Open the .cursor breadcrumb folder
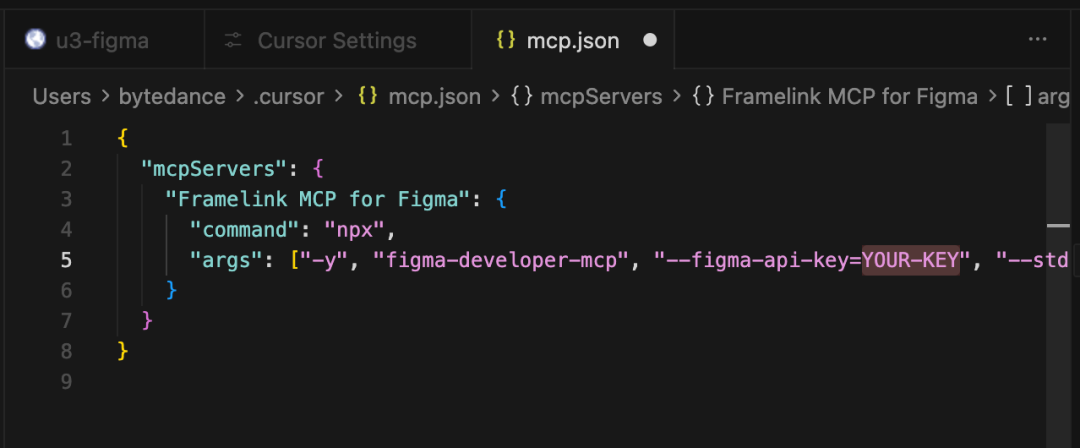Viewport: 1080px width, 448px height. 288,97
